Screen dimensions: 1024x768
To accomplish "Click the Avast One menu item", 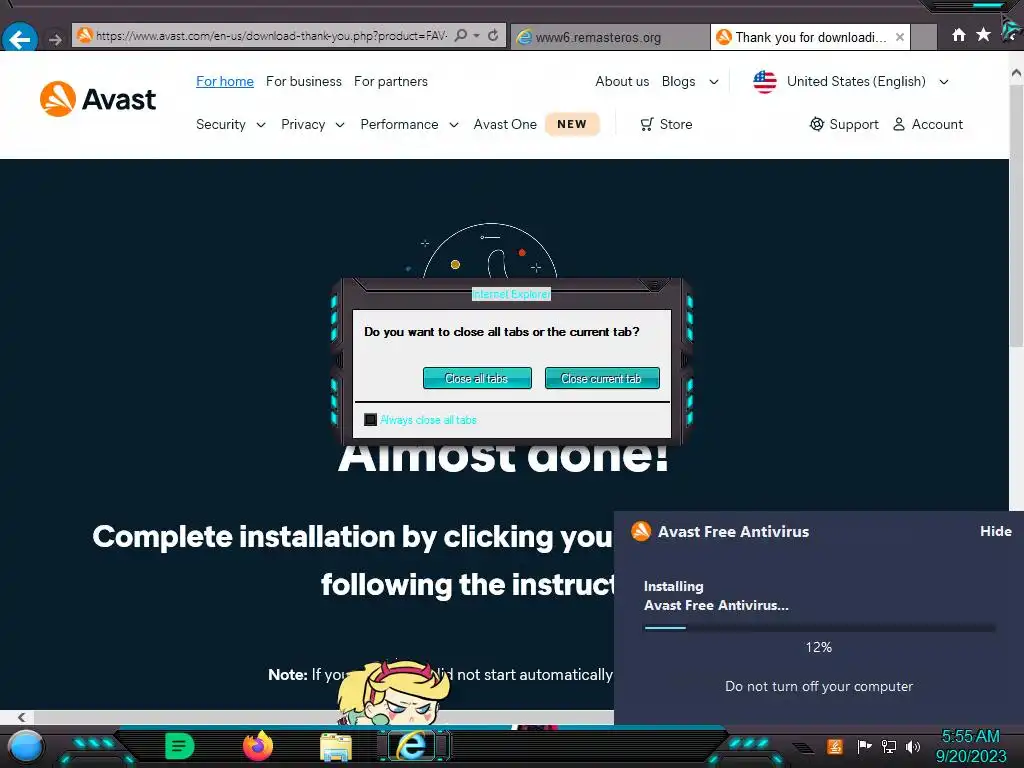I will click(505, 124).
